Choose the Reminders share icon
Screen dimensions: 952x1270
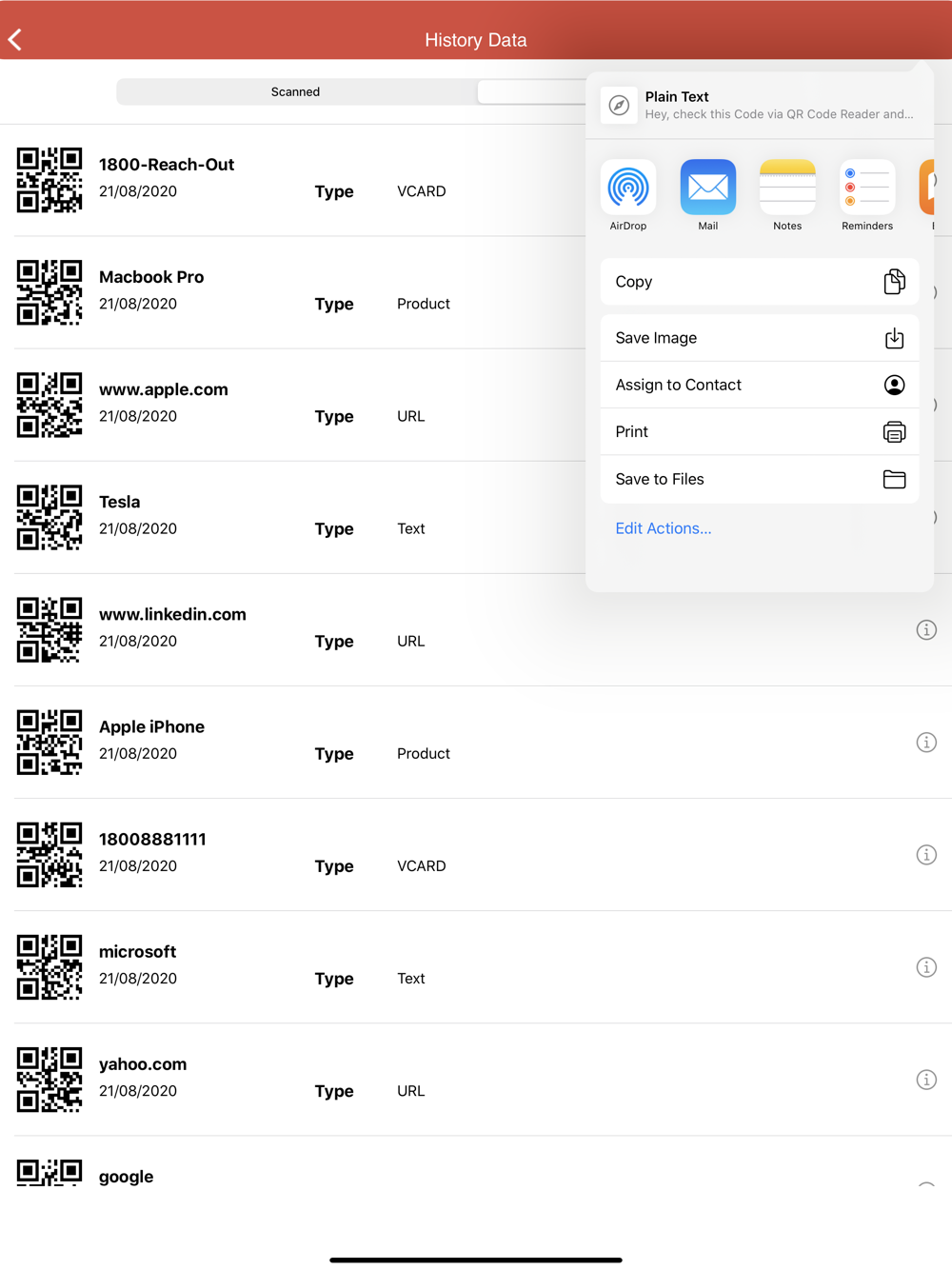(867, 187)
